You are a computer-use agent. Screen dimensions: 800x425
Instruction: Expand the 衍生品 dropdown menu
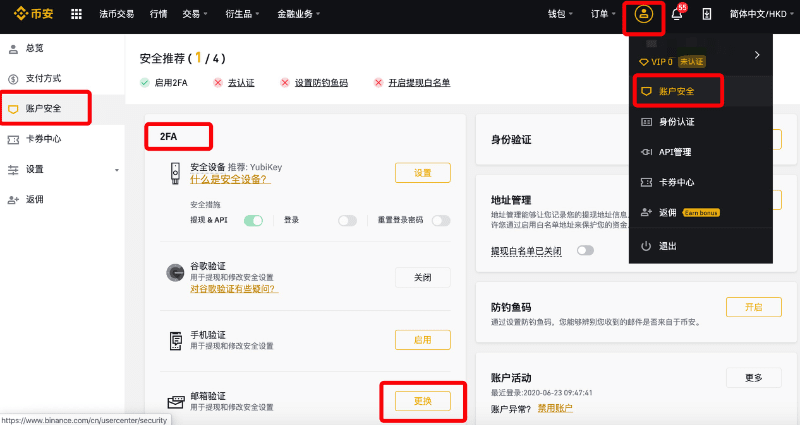click(x=242, y=14)
